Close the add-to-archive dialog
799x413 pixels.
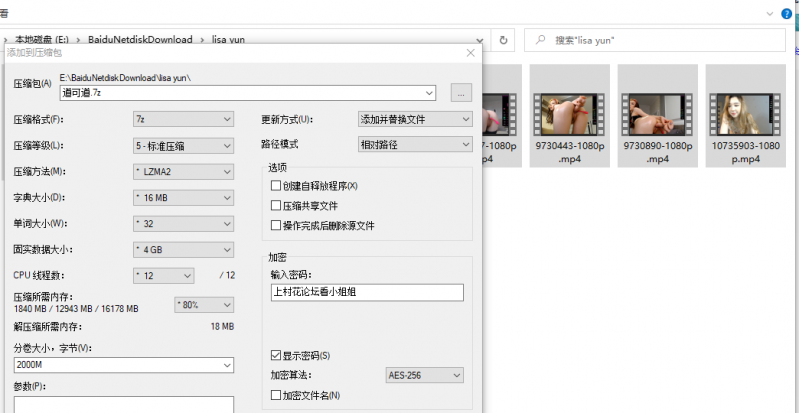click(x=470, y=53)
